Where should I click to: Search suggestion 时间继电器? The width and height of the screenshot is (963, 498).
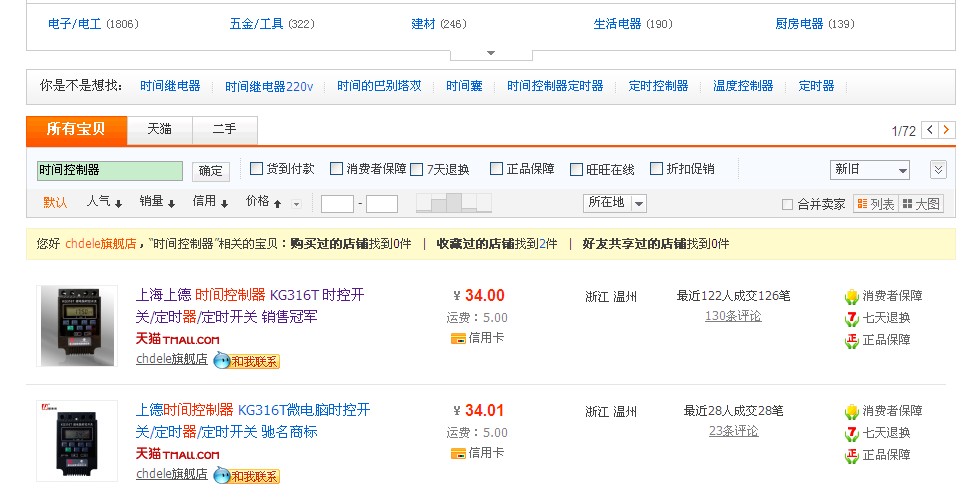coord(170,86)
